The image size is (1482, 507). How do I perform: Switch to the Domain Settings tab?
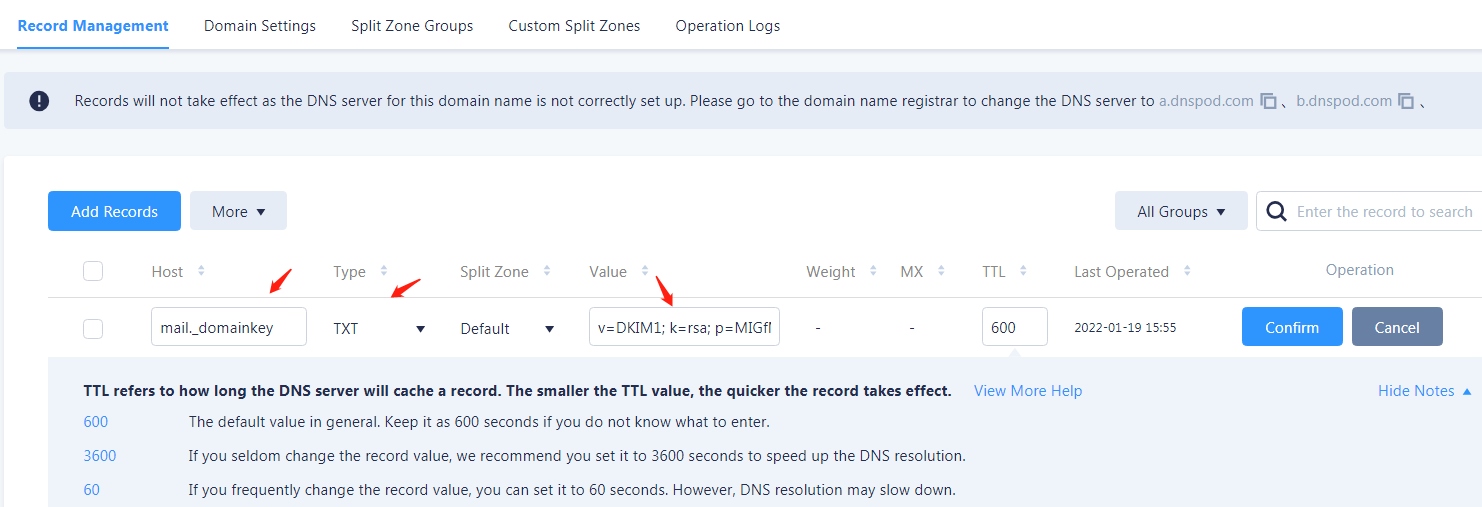(260, 26)
